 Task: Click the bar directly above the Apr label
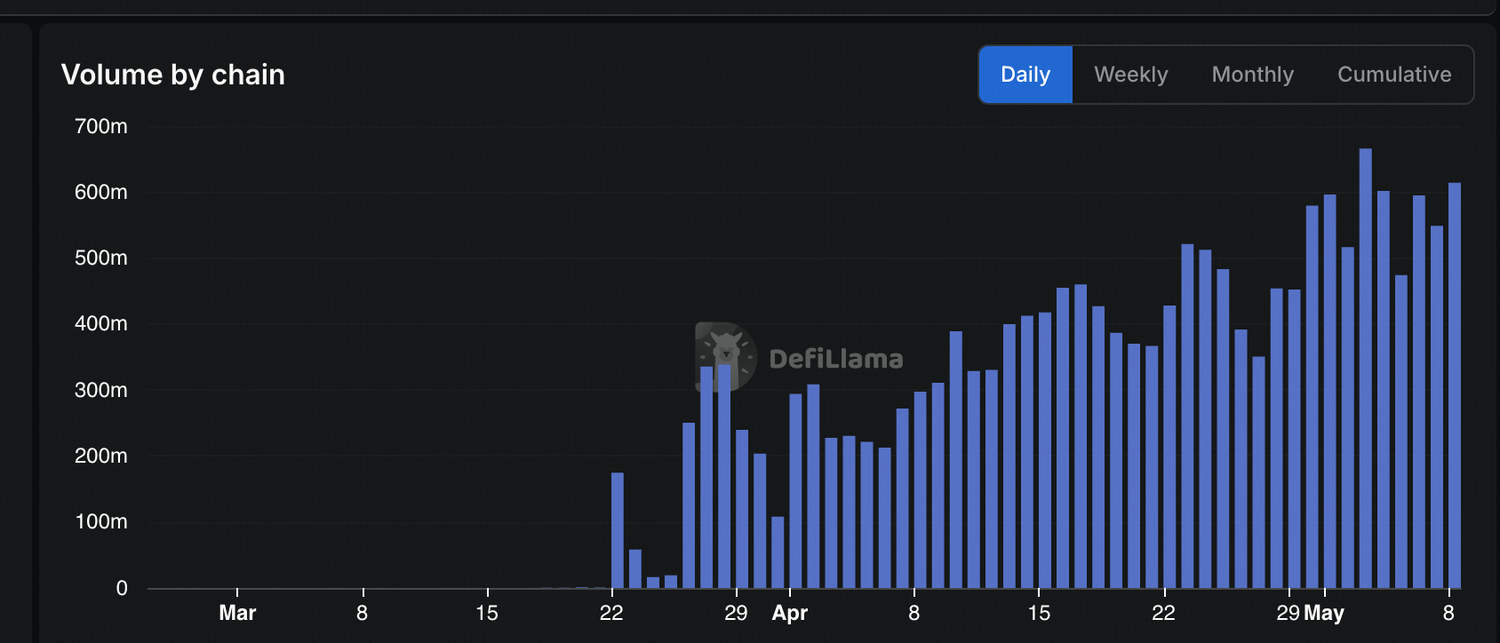pyautogui.click(x=795, y=491)
